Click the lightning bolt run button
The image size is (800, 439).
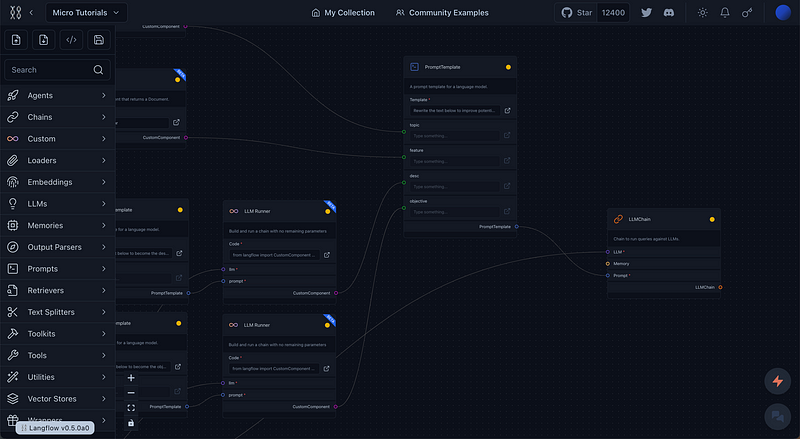(x=776, y=382)
